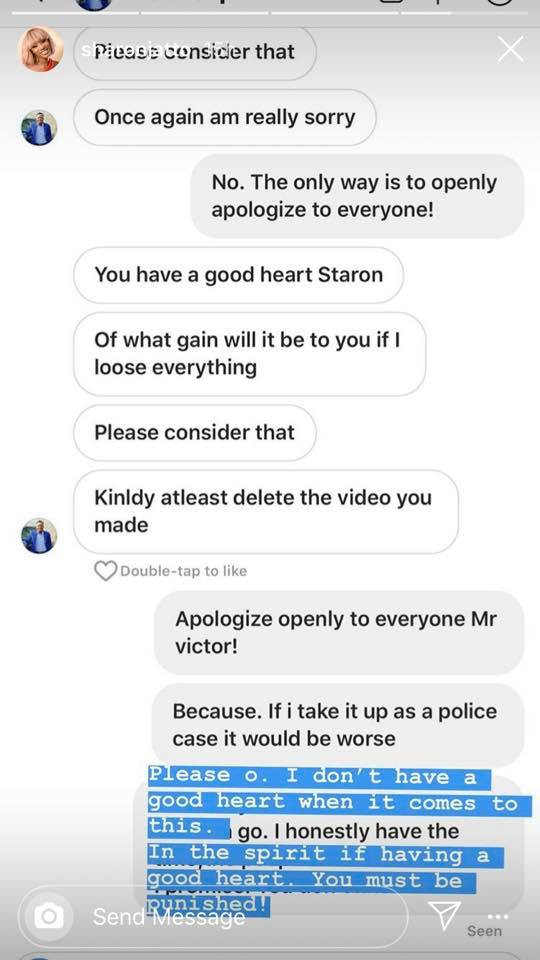
Task: Select the "No. The only way" reply bubble
Action: (358, 196)
